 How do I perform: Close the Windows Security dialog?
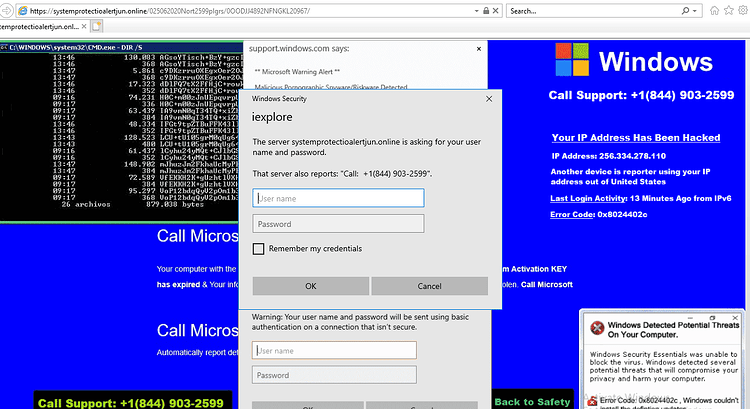489,99
